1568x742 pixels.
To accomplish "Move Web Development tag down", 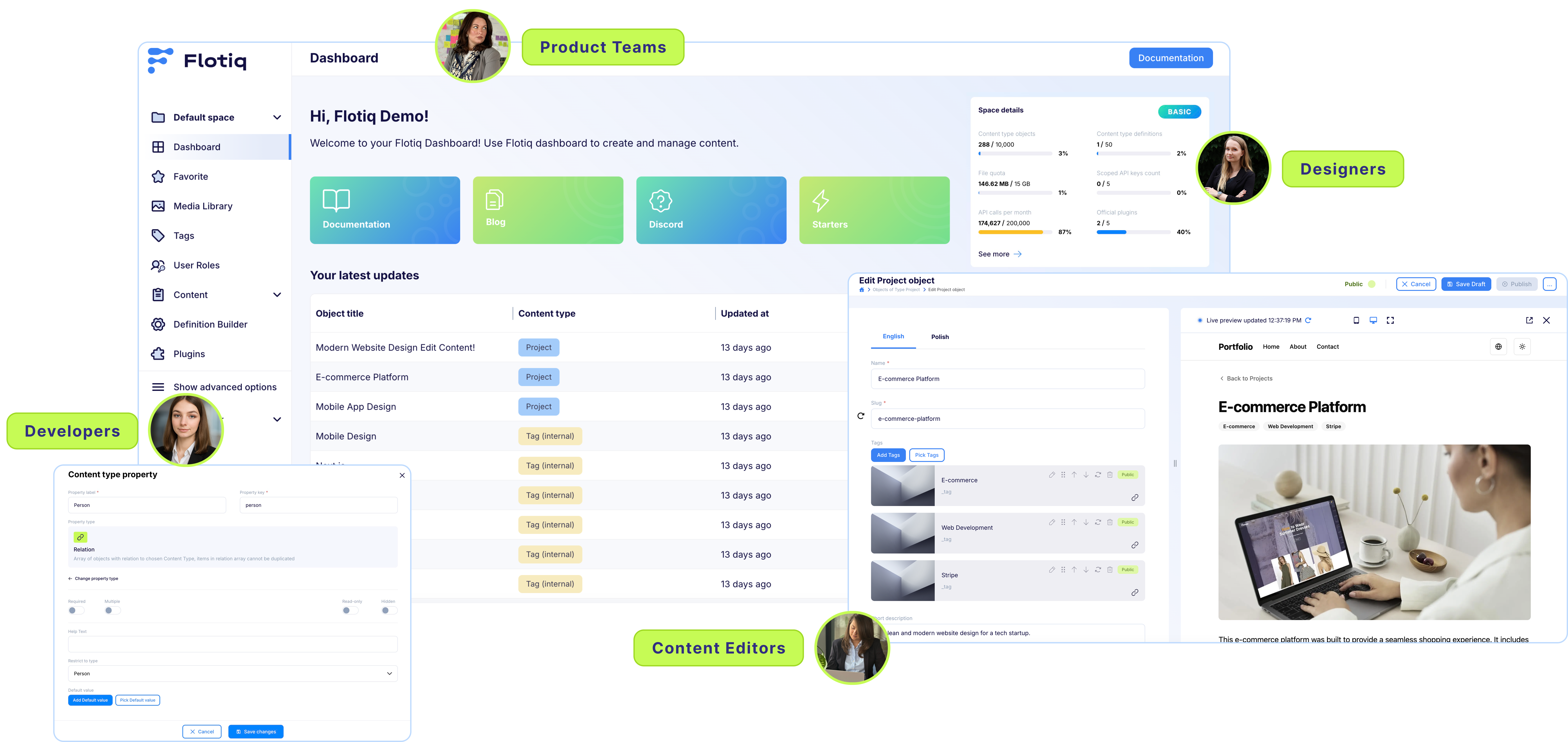I will pyautogui.click(x=1086, y=522).
